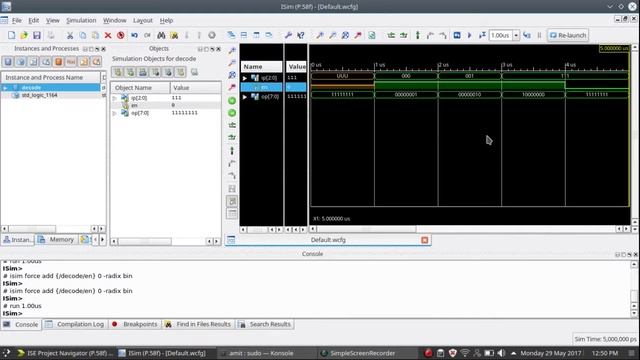Open the Window menu

click(x=115, y=20)
